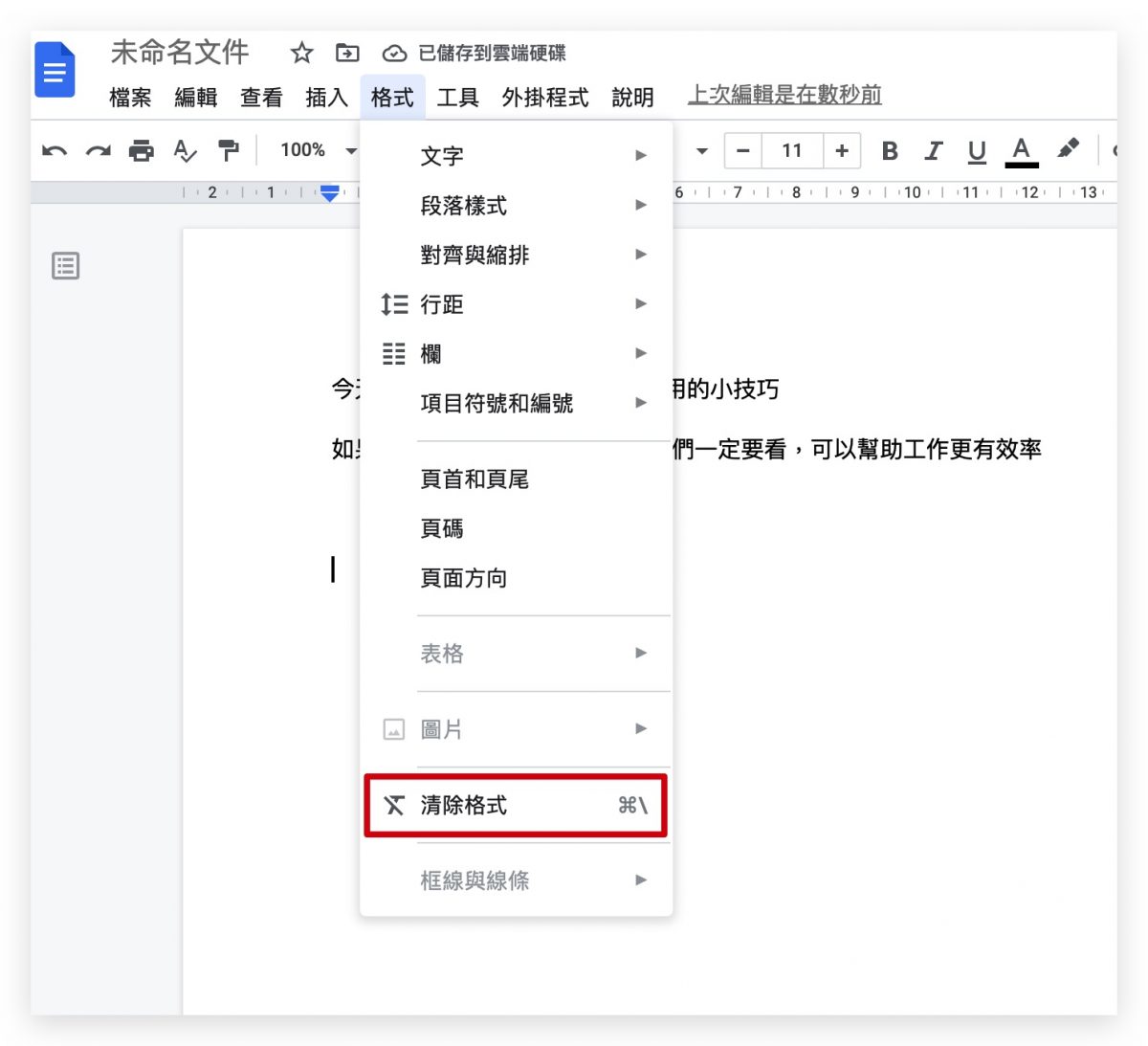Click the font size field showing 11

tap(792, 150)
